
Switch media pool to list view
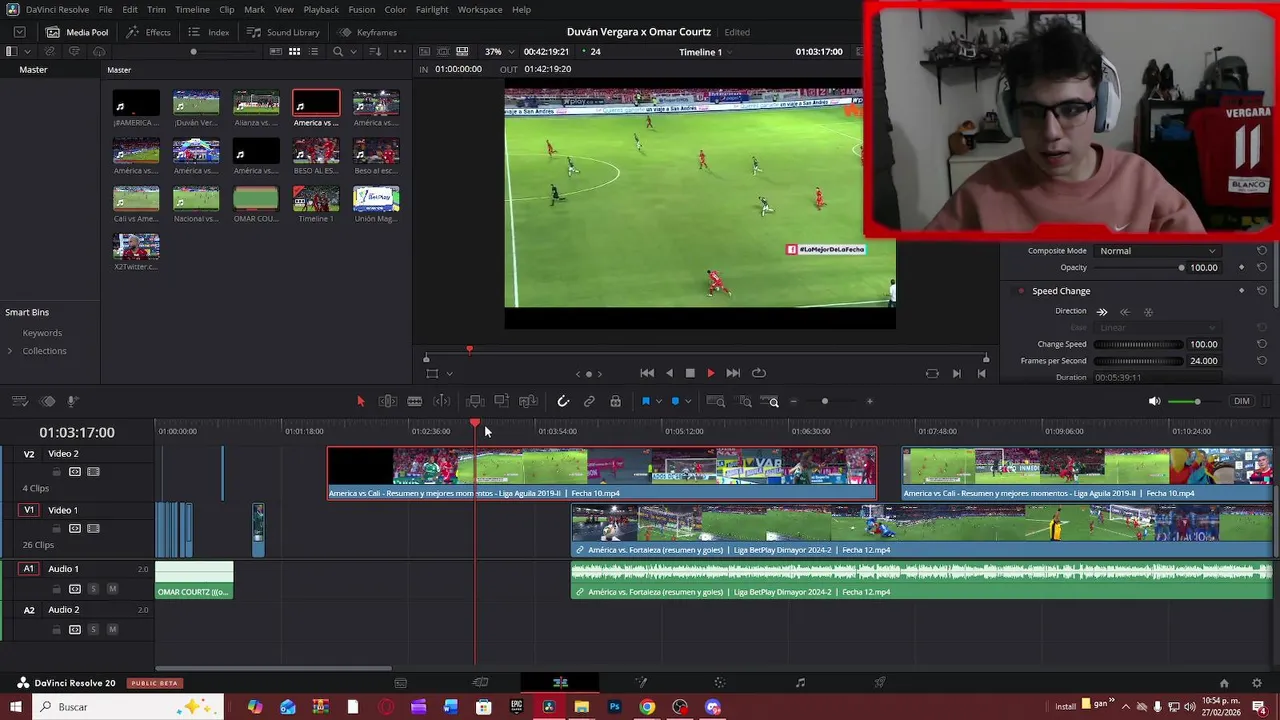tap(315, 51)
